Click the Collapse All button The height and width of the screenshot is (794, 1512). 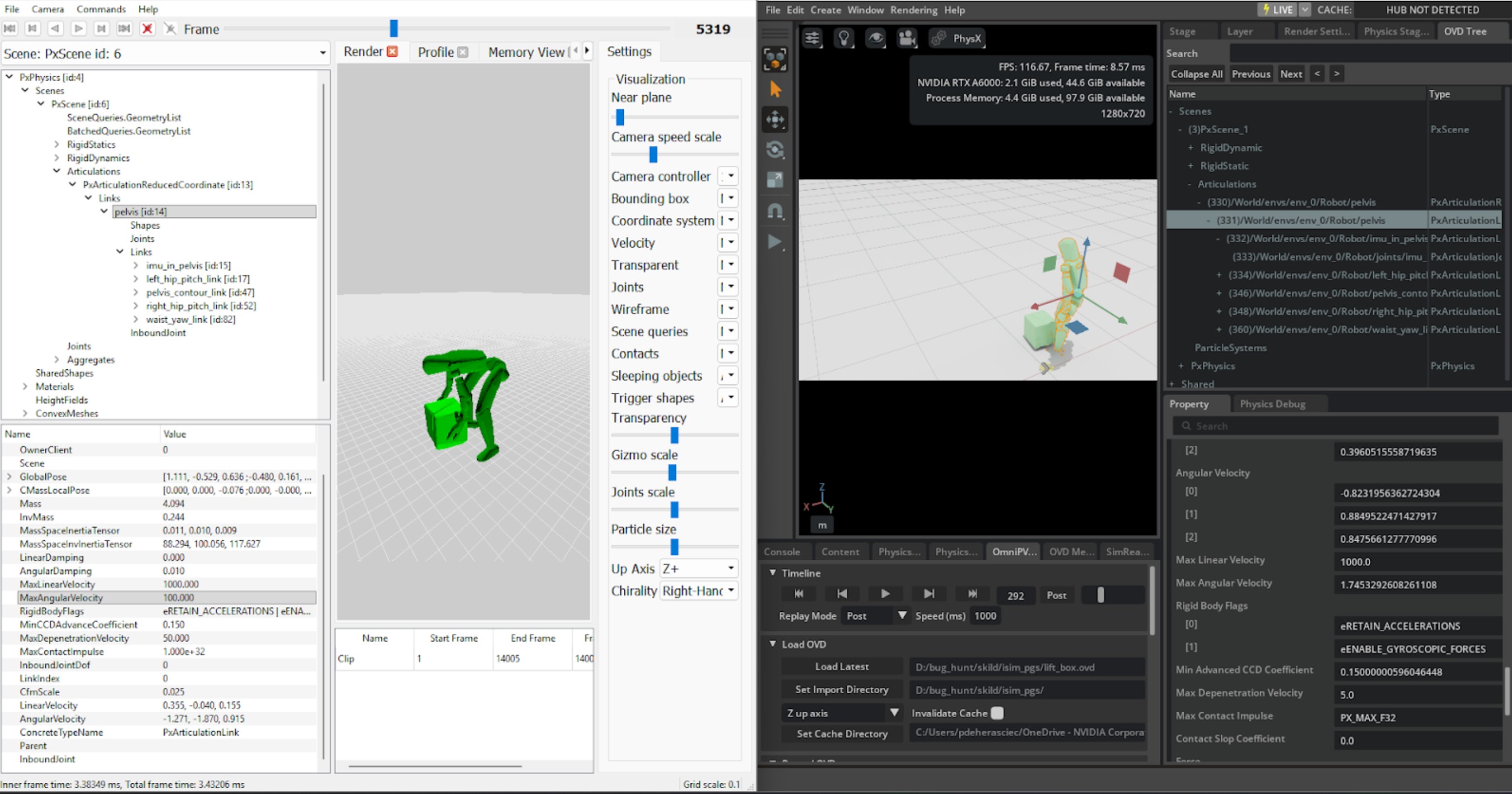1196,73
